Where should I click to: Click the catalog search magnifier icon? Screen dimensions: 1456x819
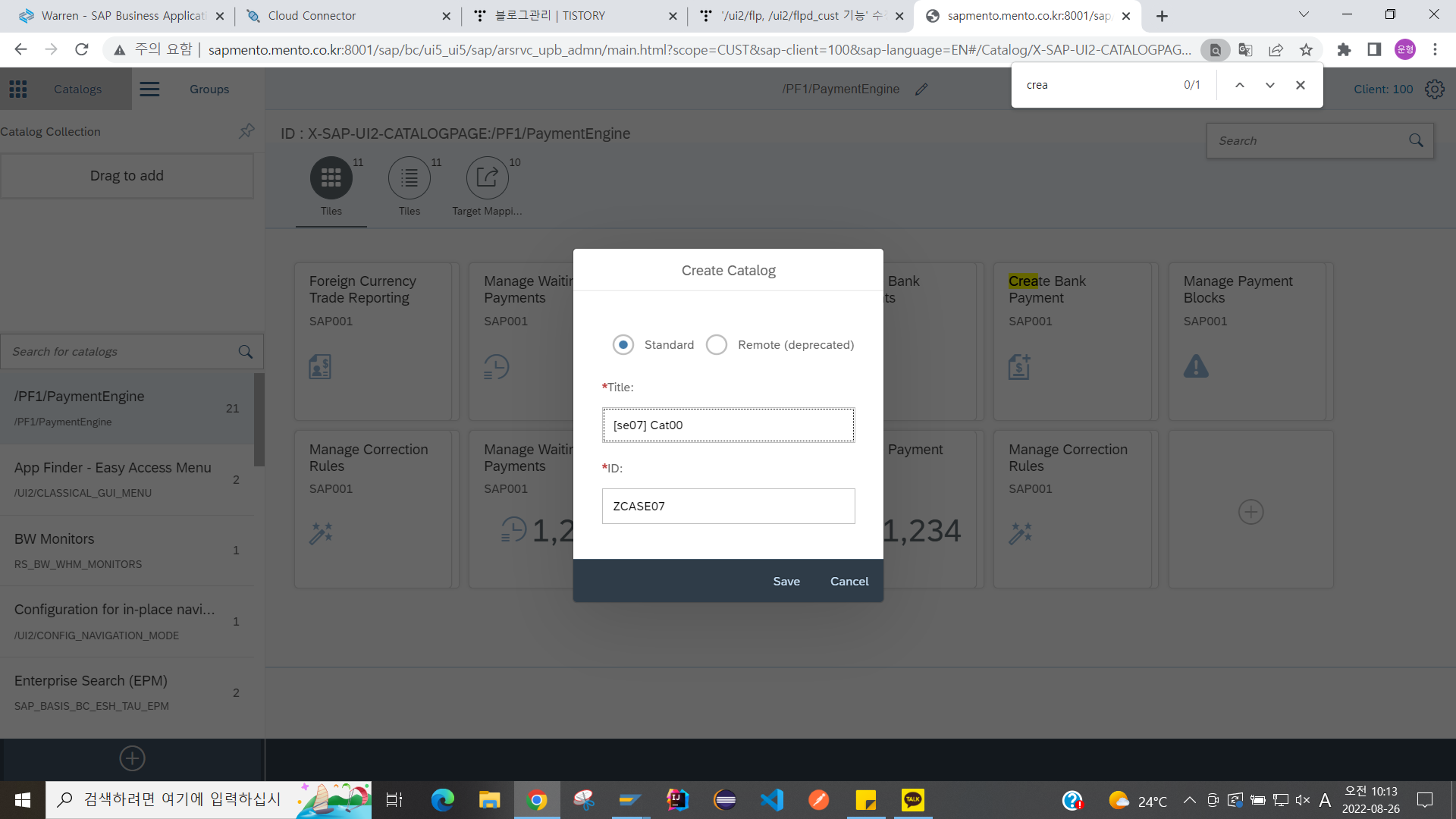(245, 351)
